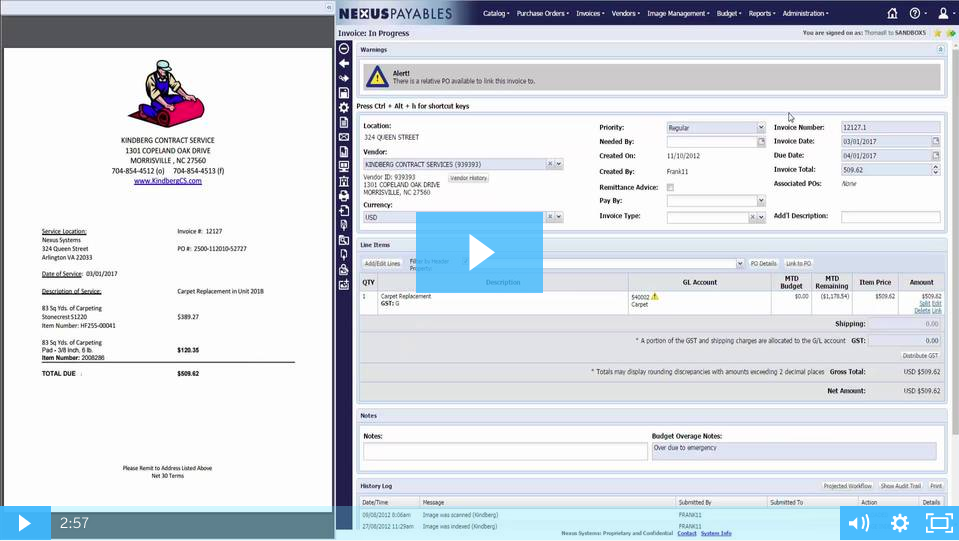Open the Image Management menu
Image resolution: width=959 pixels, height=541 pixels.
tap(678, 13)
